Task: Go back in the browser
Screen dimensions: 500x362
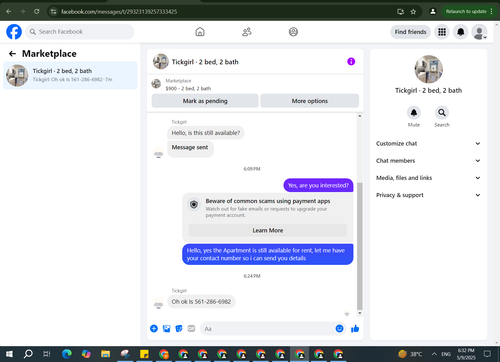Action: (x=9, y=11)
